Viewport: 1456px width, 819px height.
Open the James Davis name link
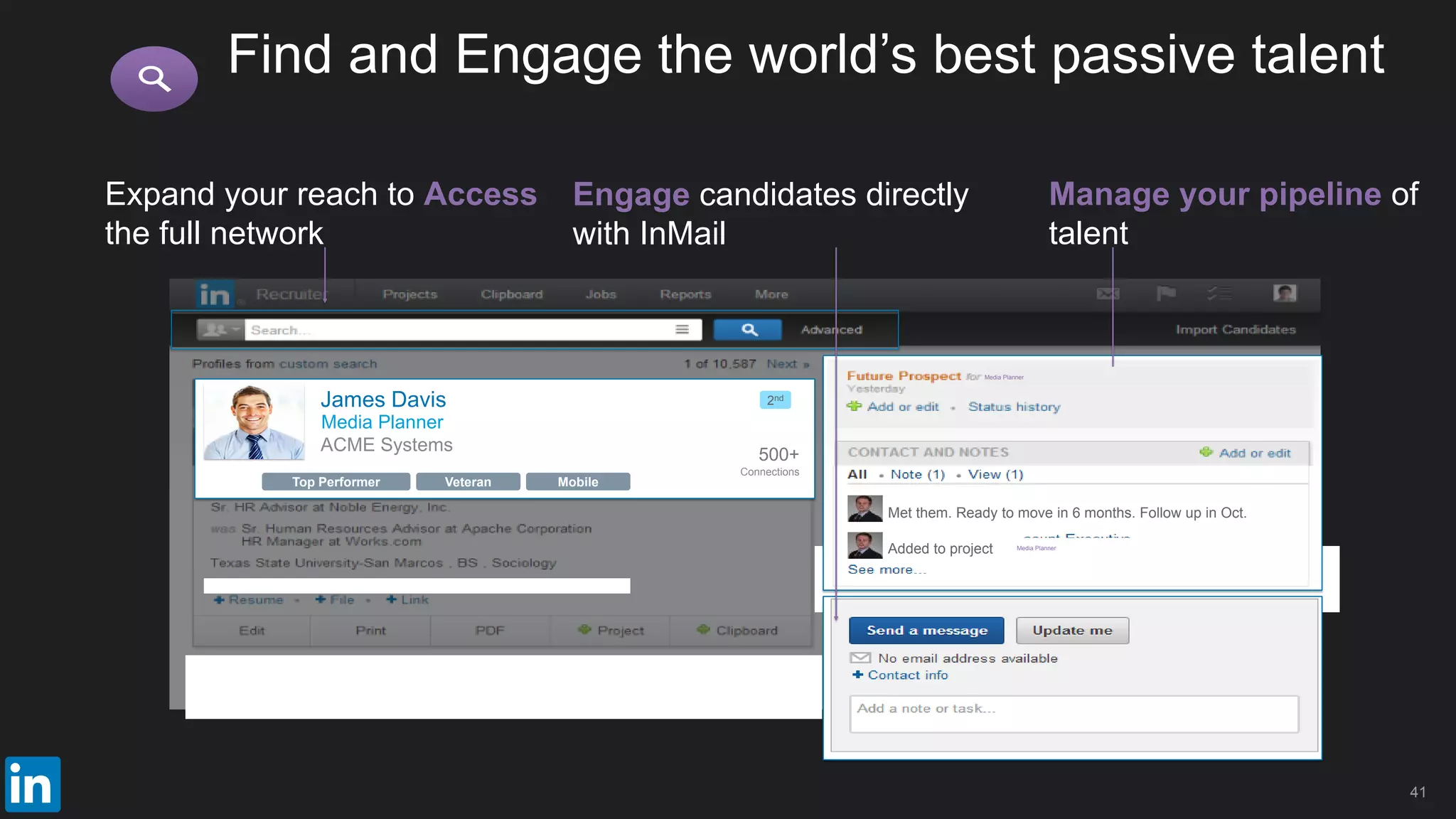(x=383, y=400)
